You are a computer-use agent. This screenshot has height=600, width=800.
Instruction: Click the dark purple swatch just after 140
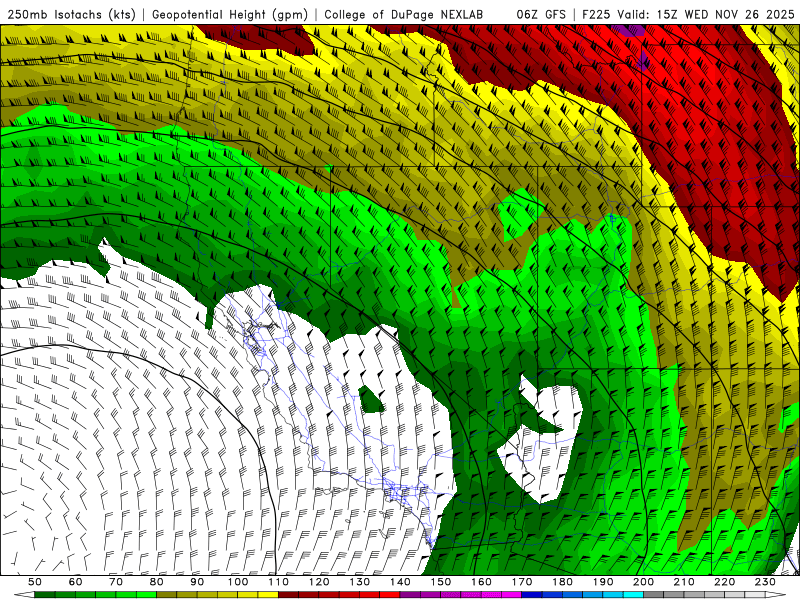410,595
